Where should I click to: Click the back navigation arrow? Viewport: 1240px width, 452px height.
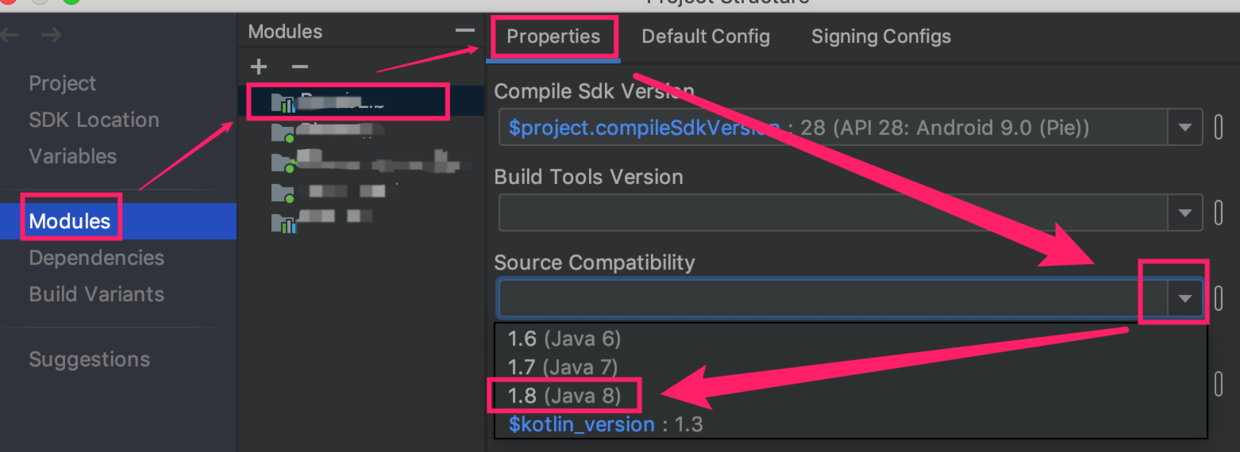(11, 36)
